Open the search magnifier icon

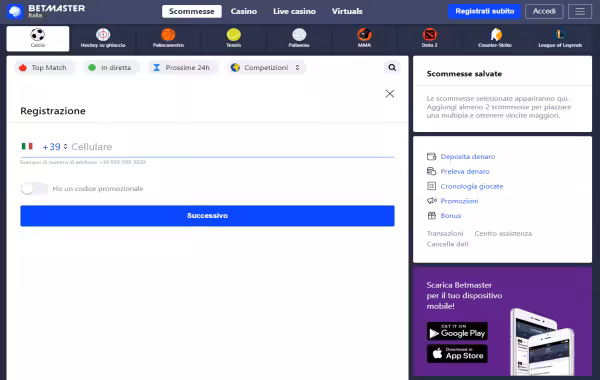pos(392,67)
